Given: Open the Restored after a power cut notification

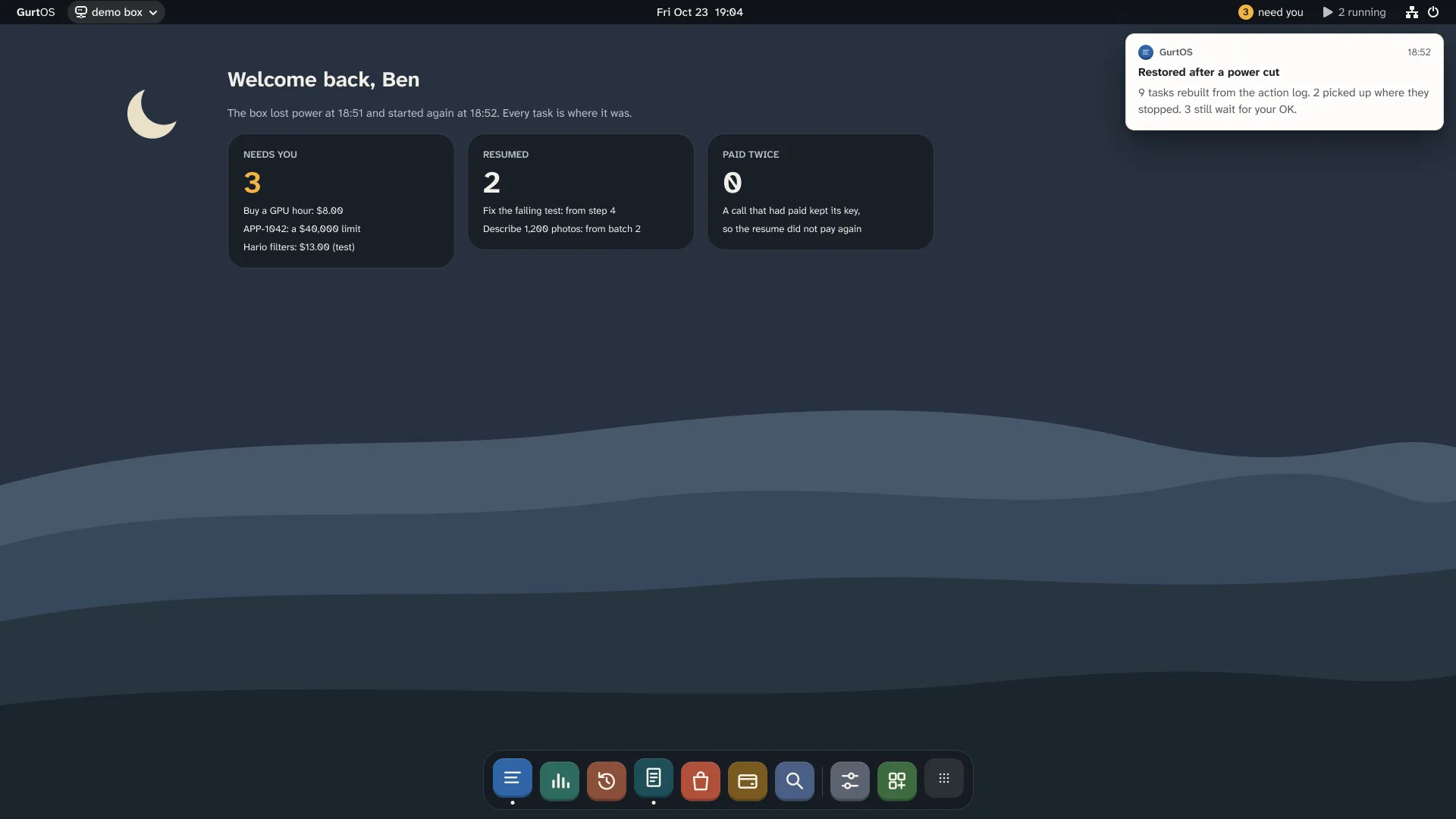Looking at the screenshot, I should click(x=1284, y=82).
